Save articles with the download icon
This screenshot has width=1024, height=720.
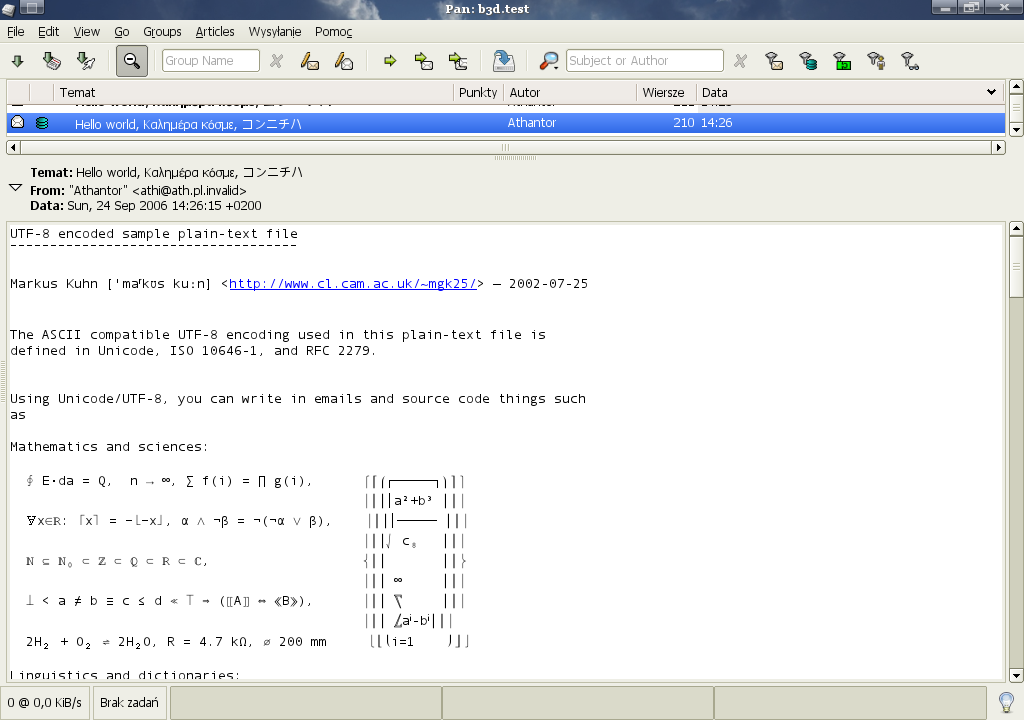[x=504, y=61]
